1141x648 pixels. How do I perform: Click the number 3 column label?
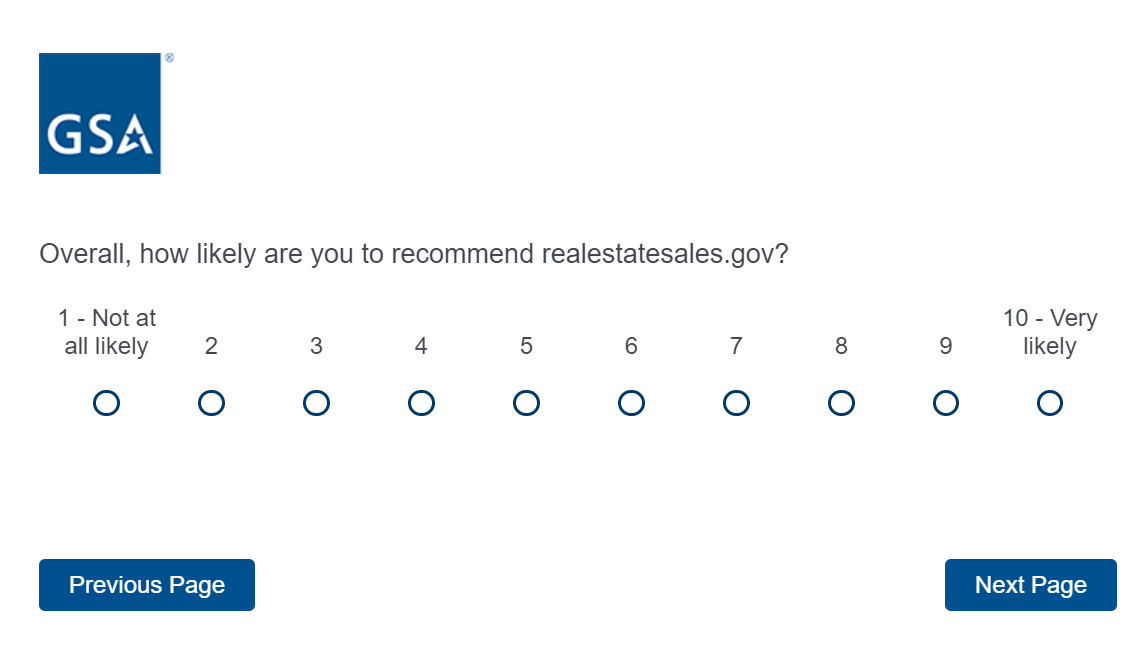[x=316, y=346]
